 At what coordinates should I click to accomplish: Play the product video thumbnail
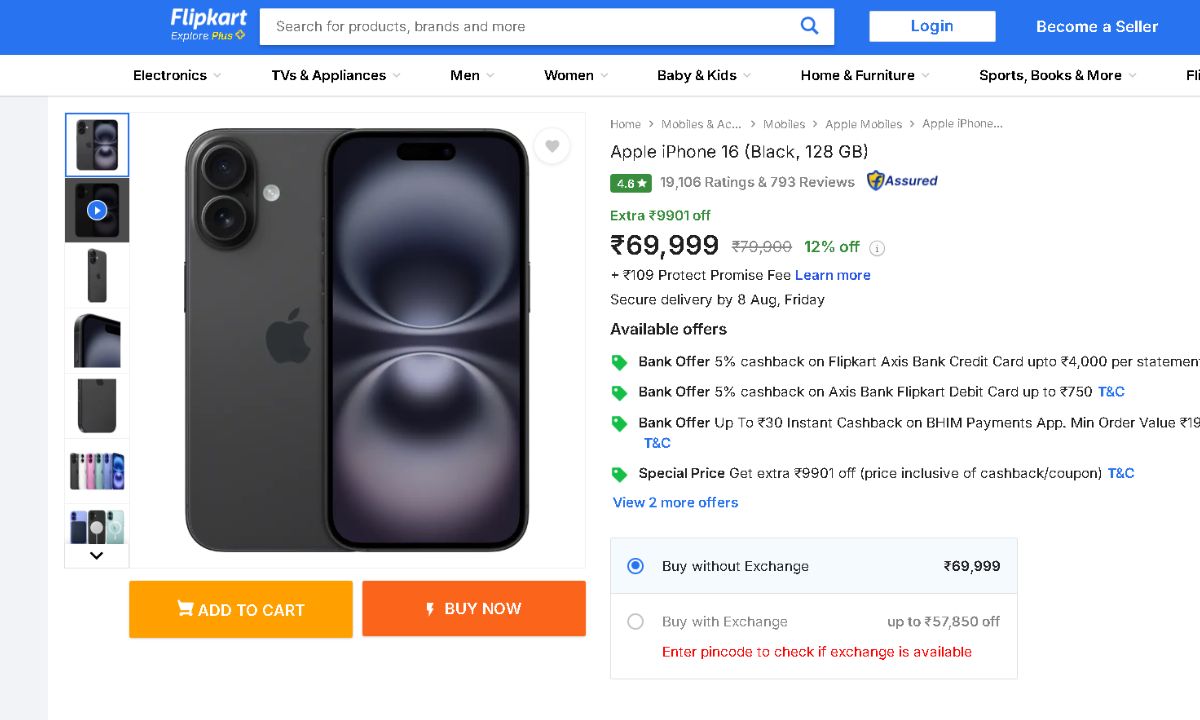coord(97,210)
